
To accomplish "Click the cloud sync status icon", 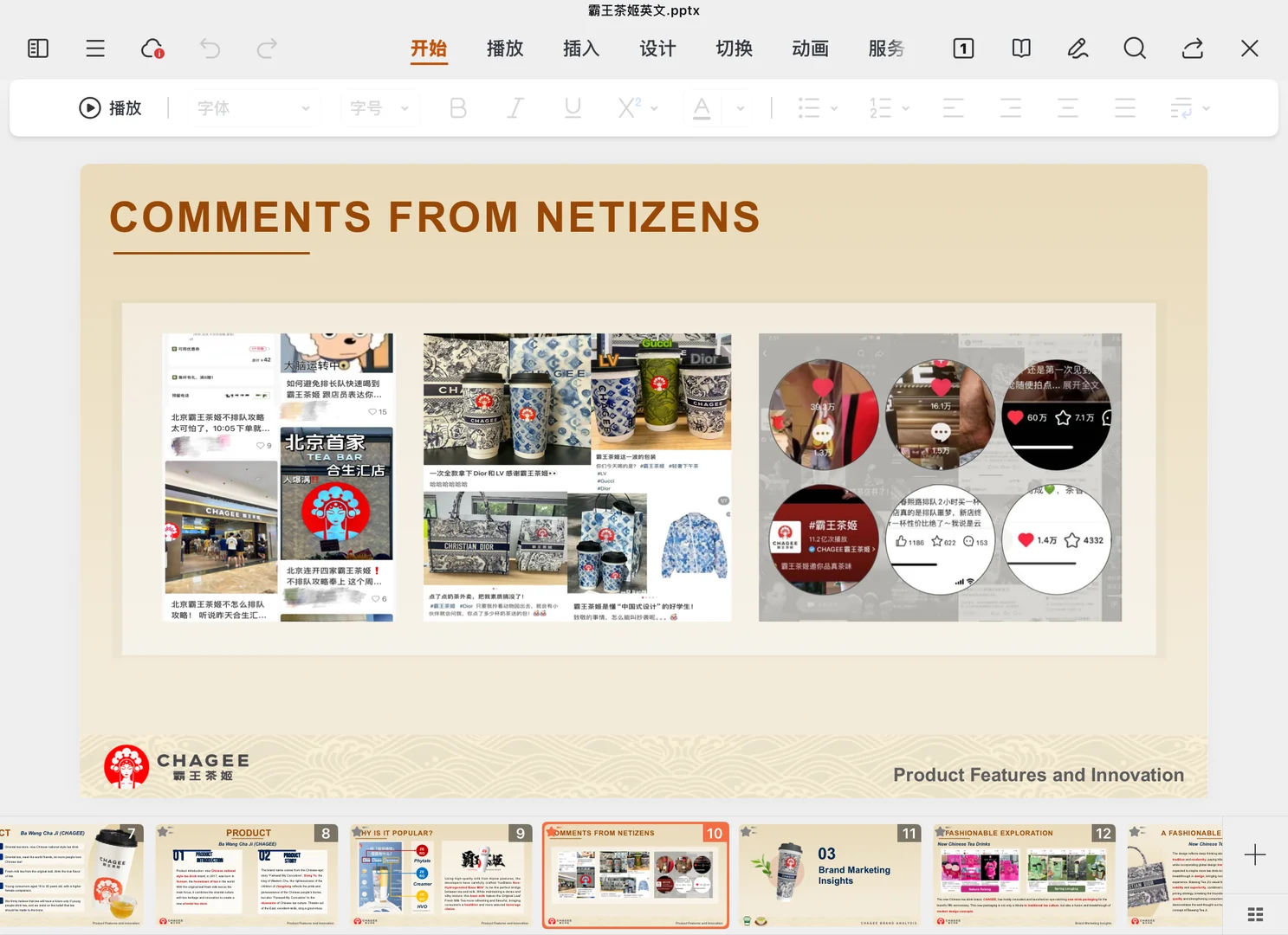I will pyautogui.click(x=152, y=48).
